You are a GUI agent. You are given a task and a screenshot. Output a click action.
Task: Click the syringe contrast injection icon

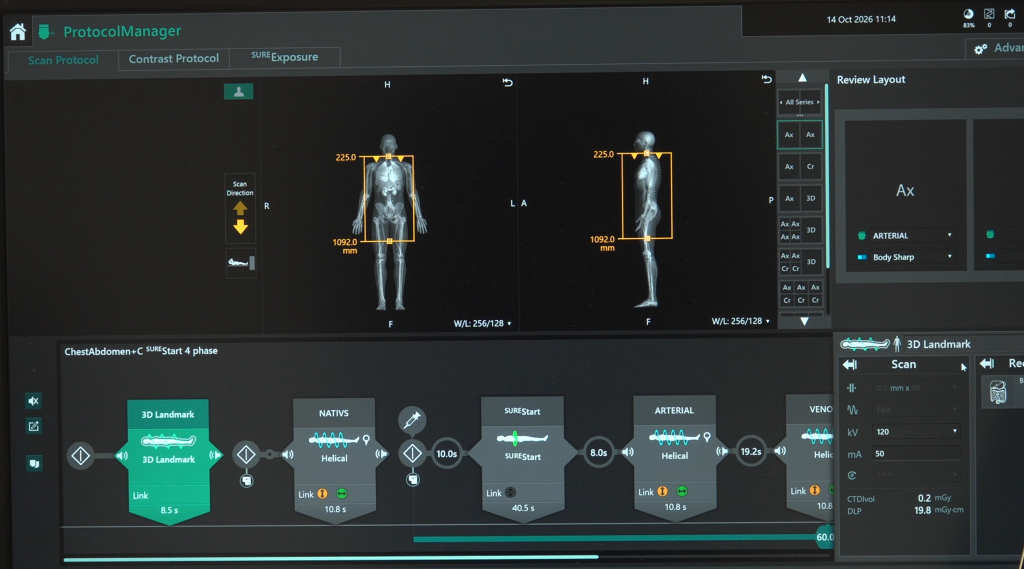coord(412,420)
